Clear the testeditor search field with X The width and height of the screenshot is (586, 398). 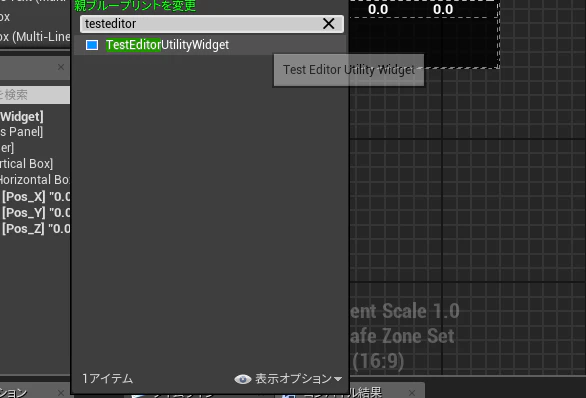tap(329, 24)
